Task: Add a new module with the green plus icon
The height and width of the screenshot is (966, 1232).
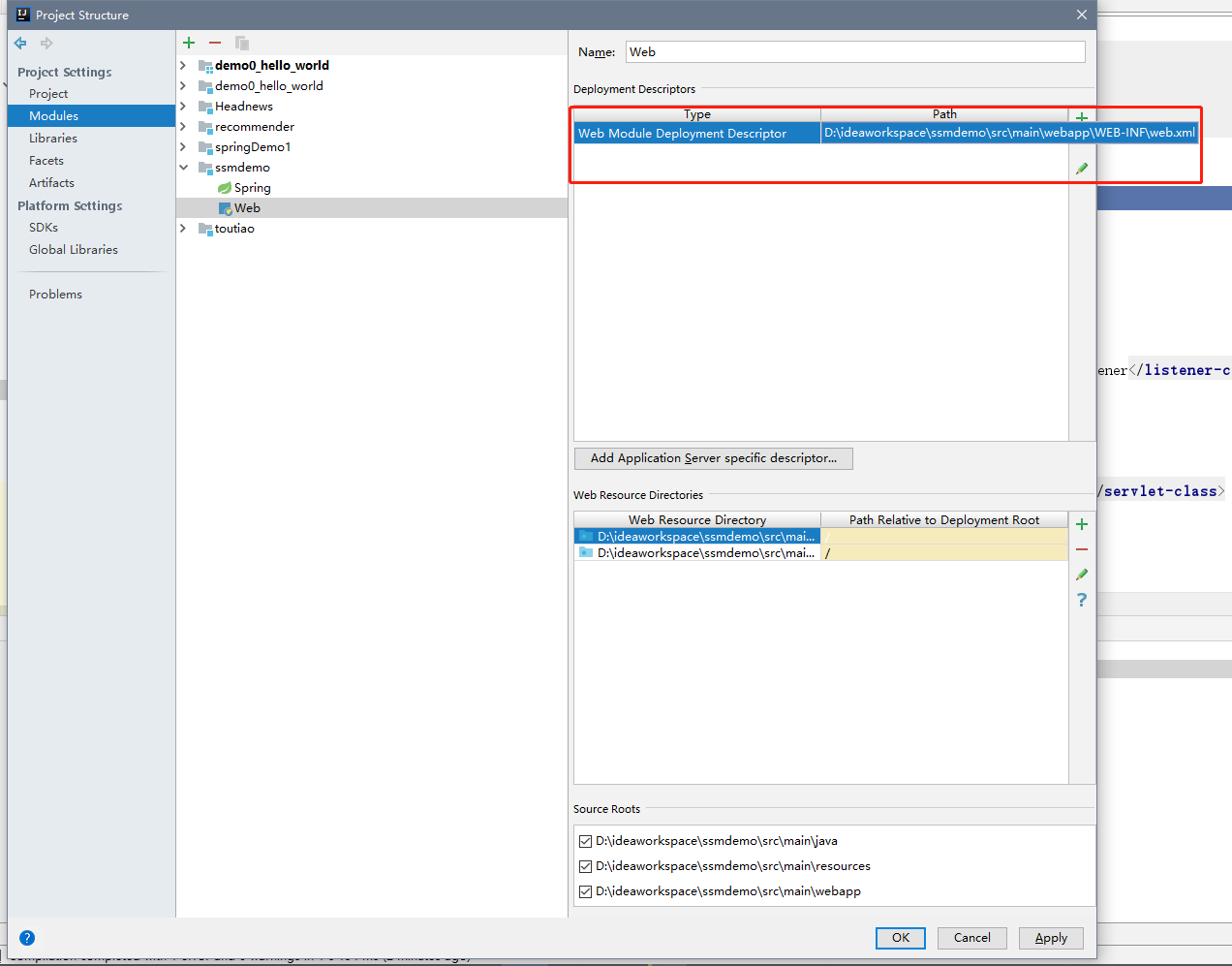Action: point(188,42)
